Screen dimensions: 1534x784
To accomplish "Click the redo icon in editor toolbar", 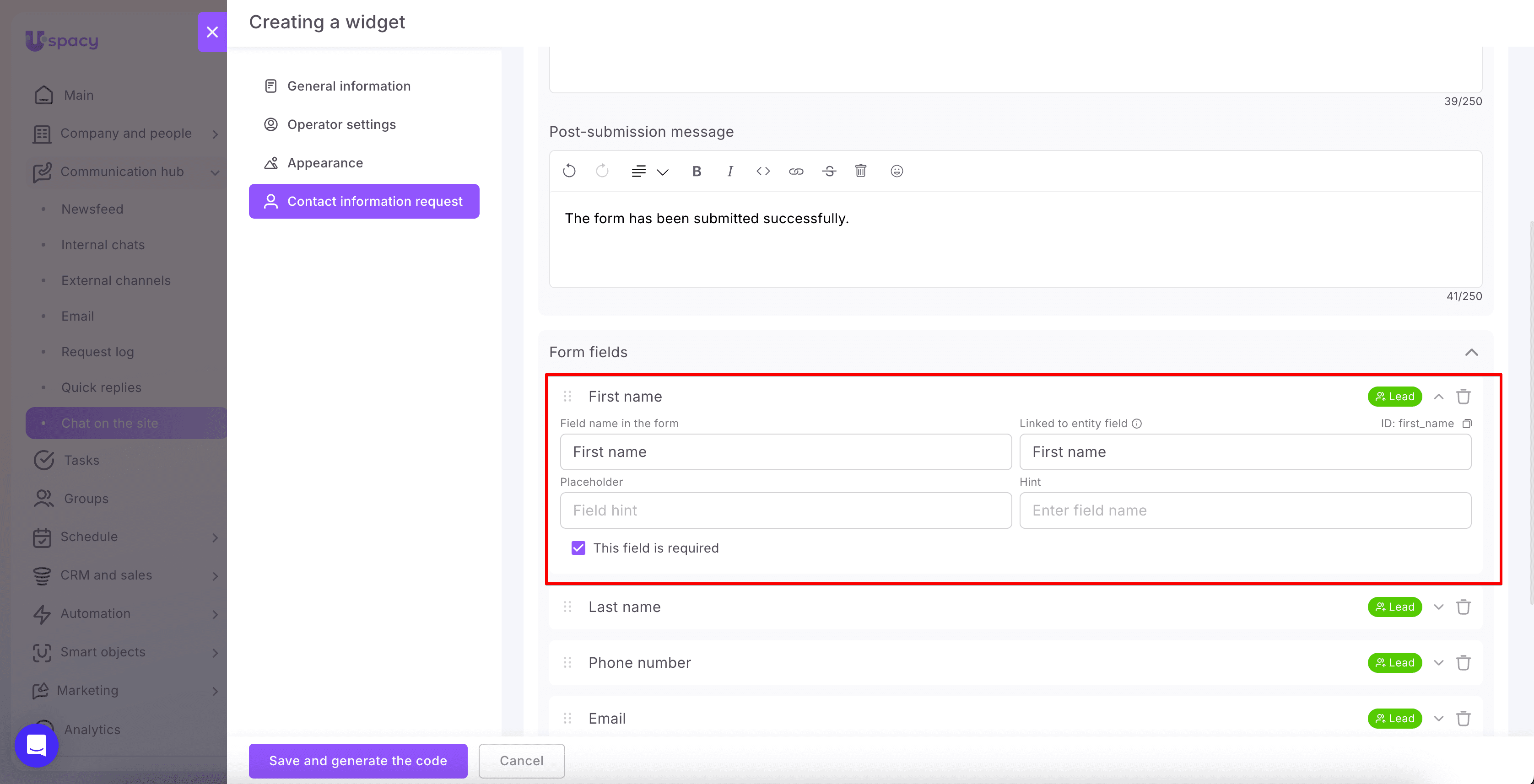I will [602, 172].
